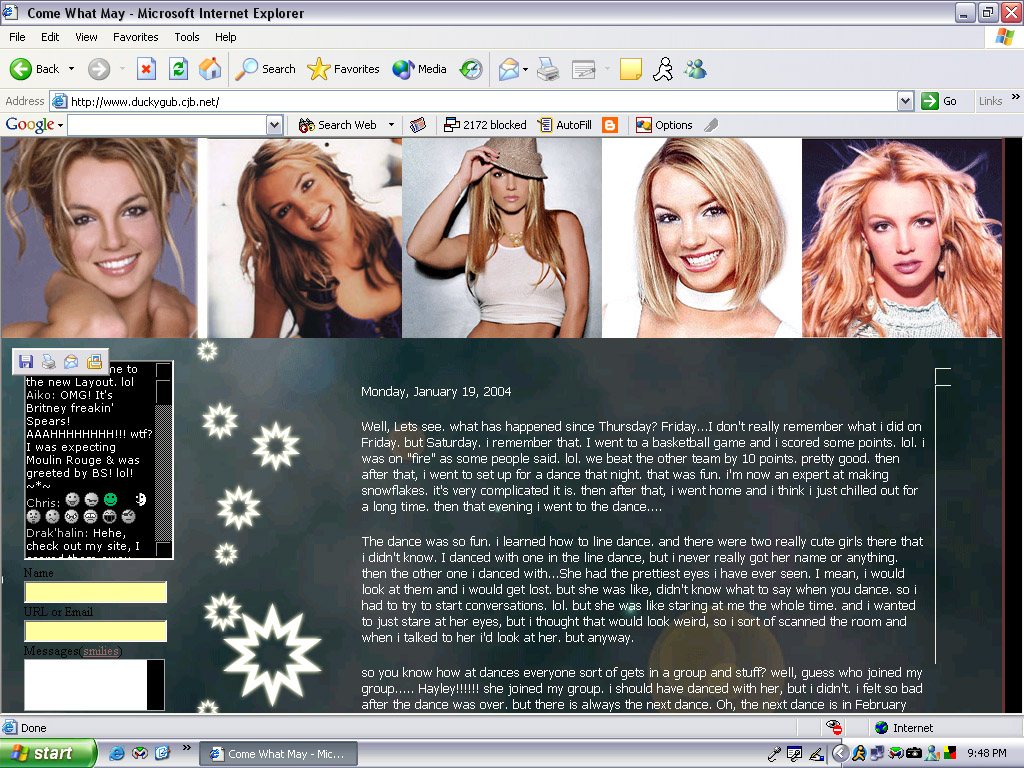Open the Search pane
This screenshot has width=1024, height=768.
(265, 69)
